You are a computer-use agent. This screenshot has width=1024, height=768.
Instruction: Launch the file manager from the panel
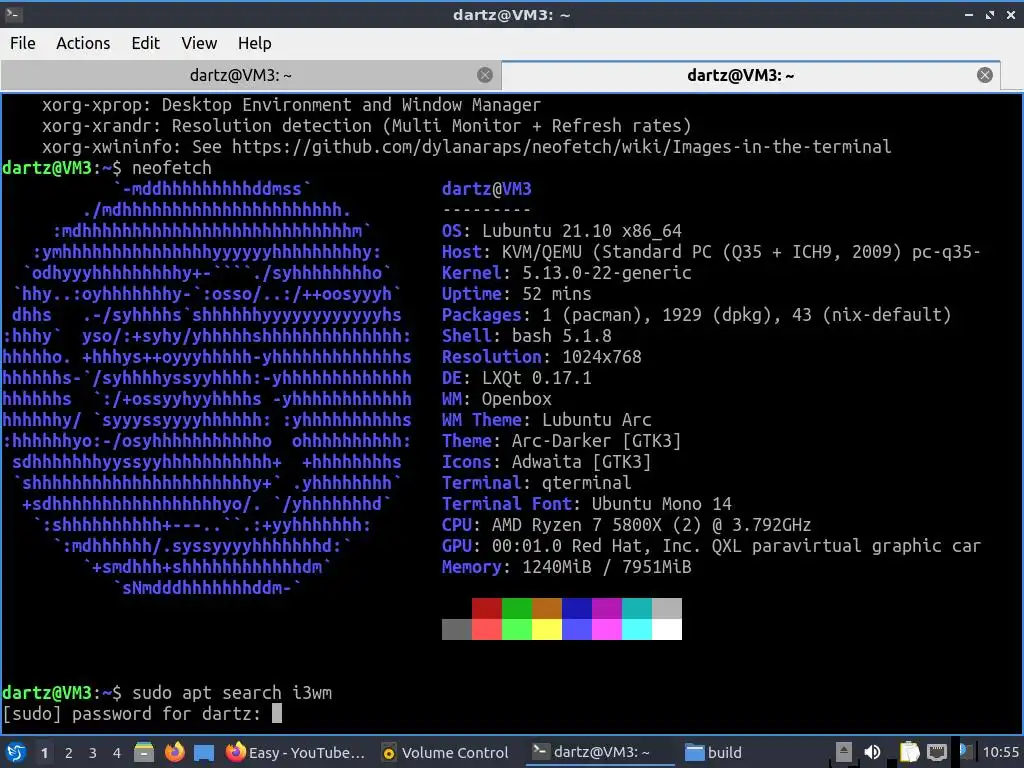point(144,752)
